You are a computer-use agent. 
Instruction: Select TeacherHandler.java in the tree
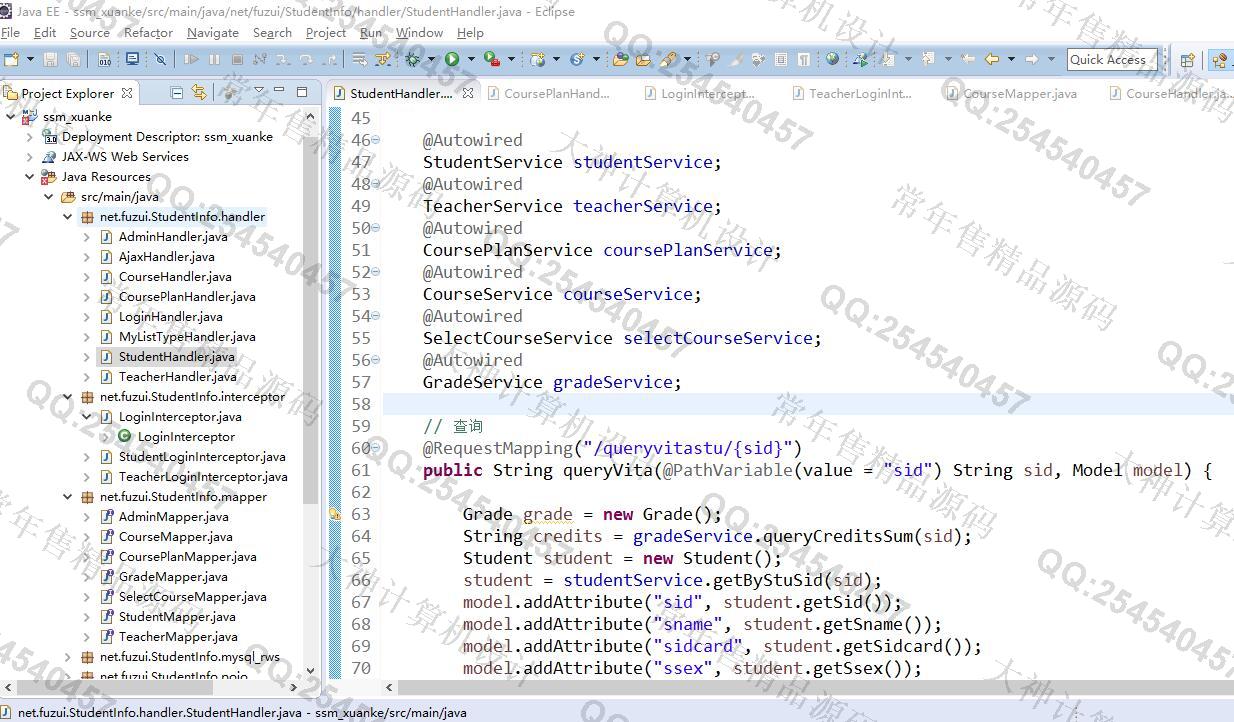[x=178, y=377]
